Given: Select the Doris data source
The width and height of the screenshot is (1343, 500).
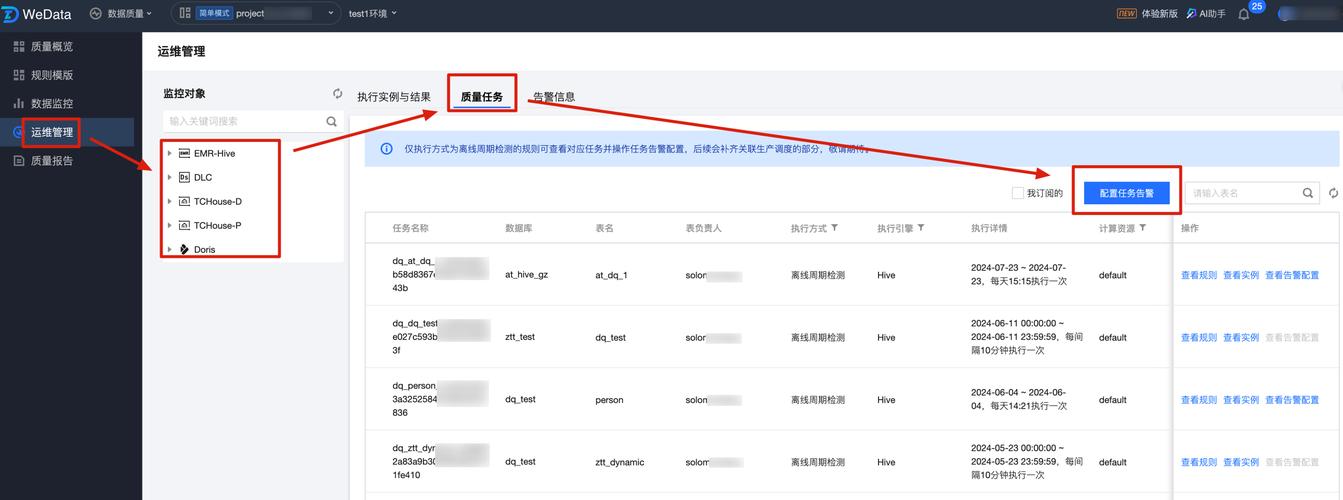Looking at the screenshot, I should 204,250.
